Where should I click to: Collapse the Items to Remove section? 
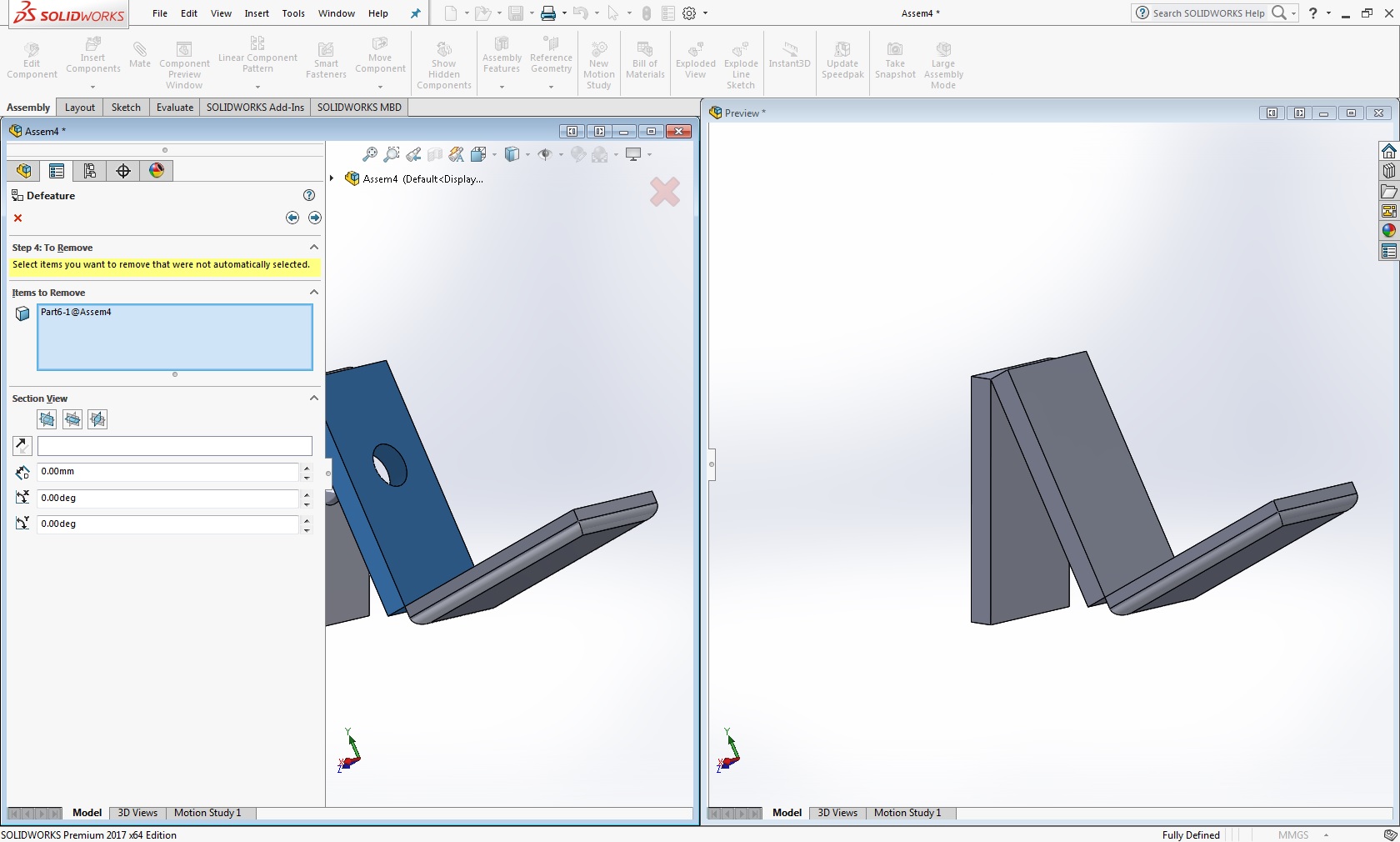(x=314, y=293)
